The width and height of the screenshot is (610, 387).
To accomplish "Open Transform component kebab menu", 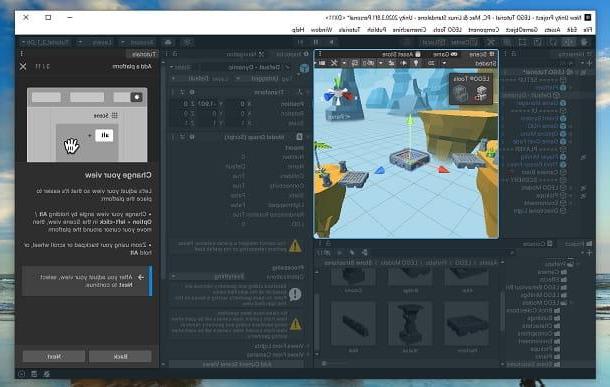I will point(173,92).
